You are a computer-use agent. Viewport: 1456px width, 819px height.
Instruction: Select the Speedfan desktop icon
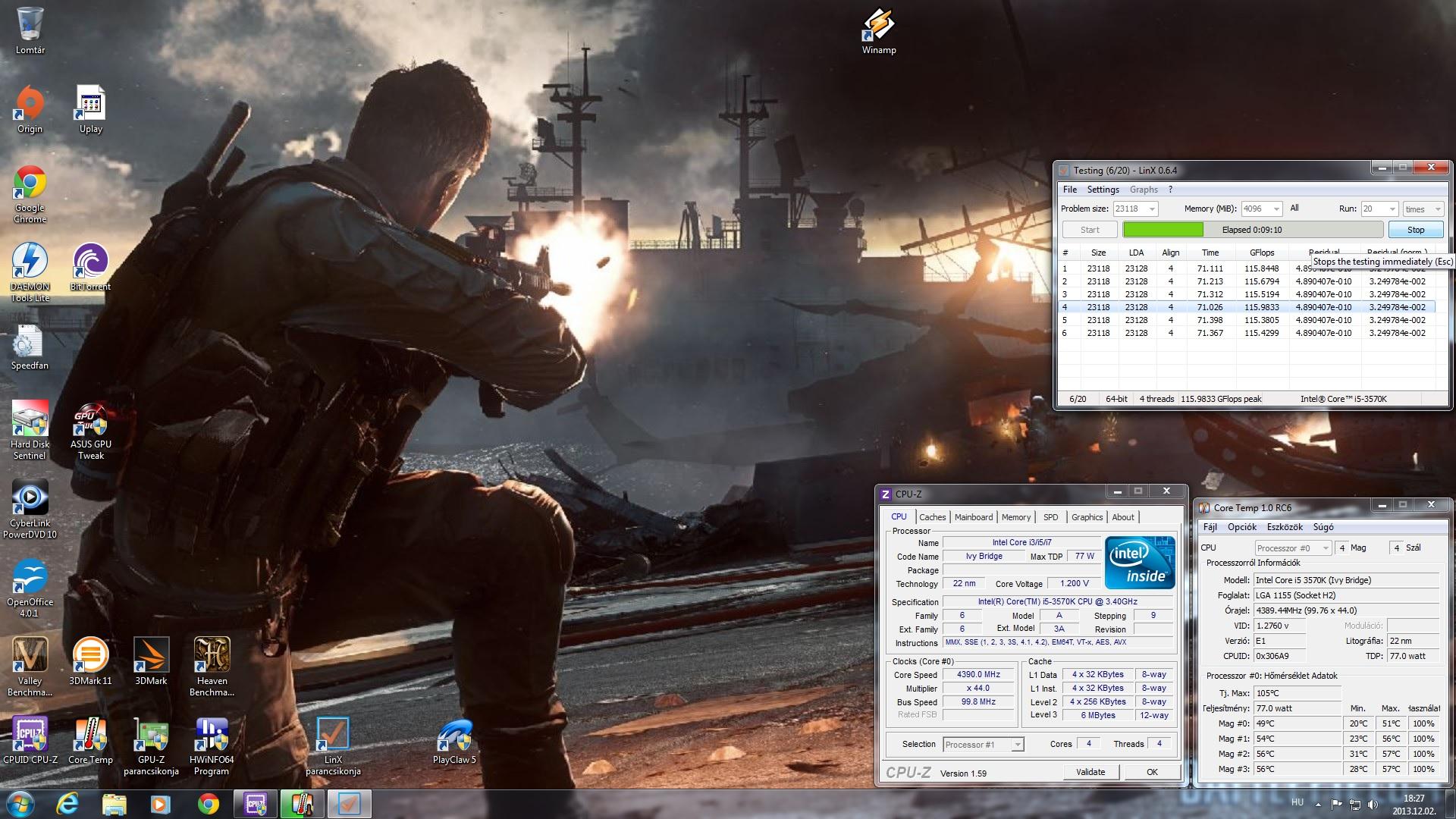pos(30,347)
